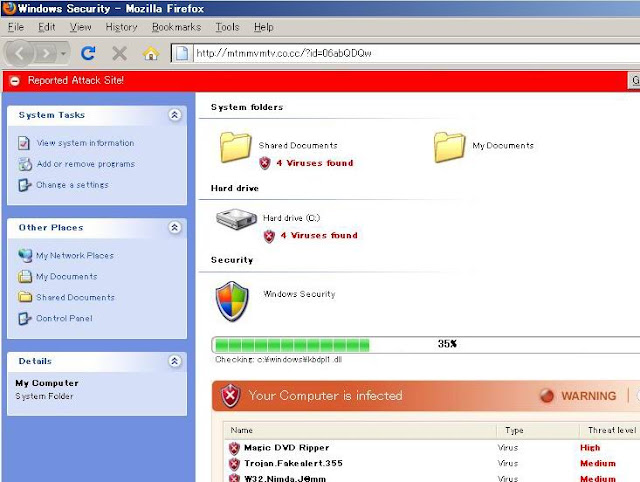Screen dimensions: 640x482
Task: Reload the page with the Refresh icon
Action: pyautogui.click(x=88, y=53)
